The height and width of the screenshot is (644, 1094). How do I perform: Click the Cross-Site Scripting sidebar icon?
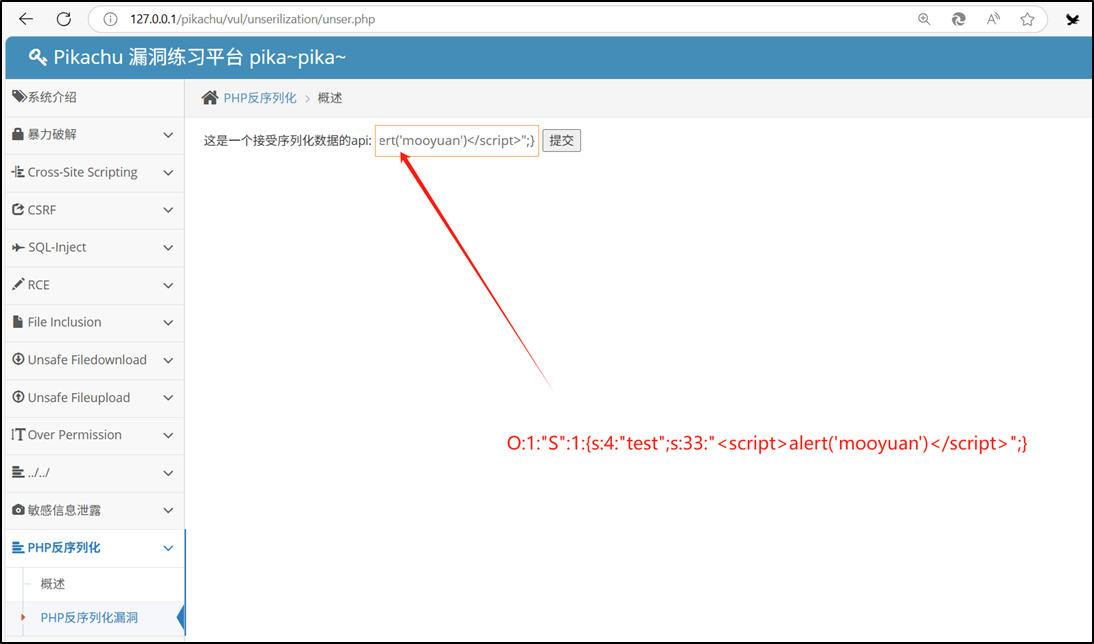[18, 172]
